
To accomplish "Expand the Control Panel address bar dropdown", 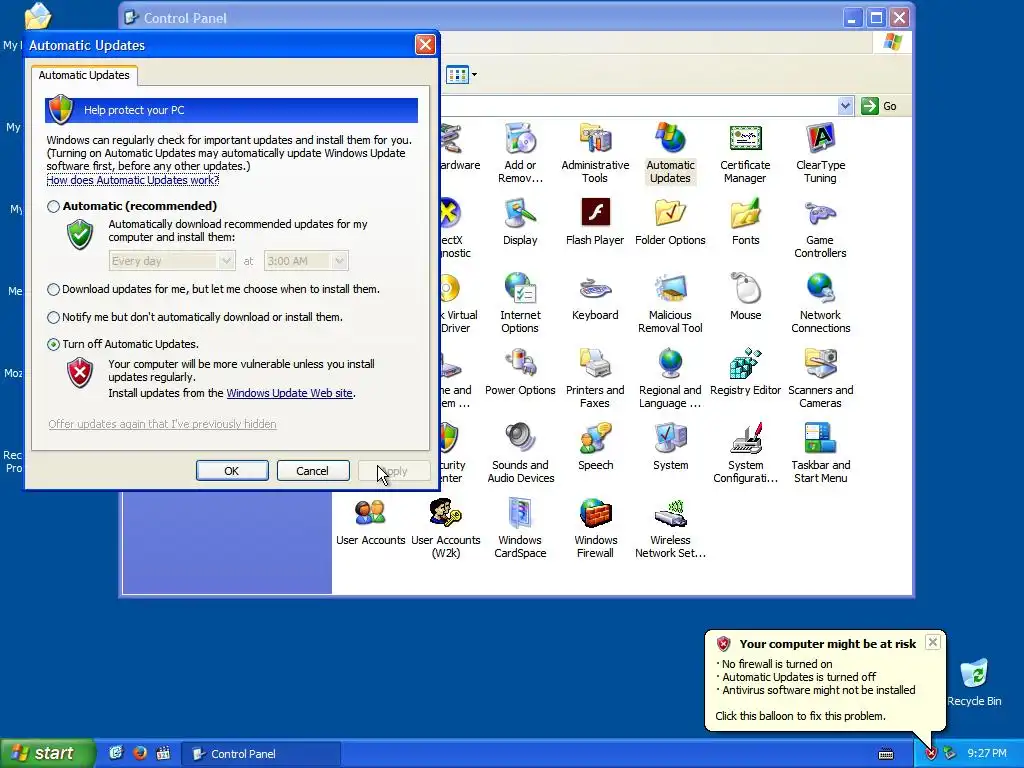I will point(845,106).
